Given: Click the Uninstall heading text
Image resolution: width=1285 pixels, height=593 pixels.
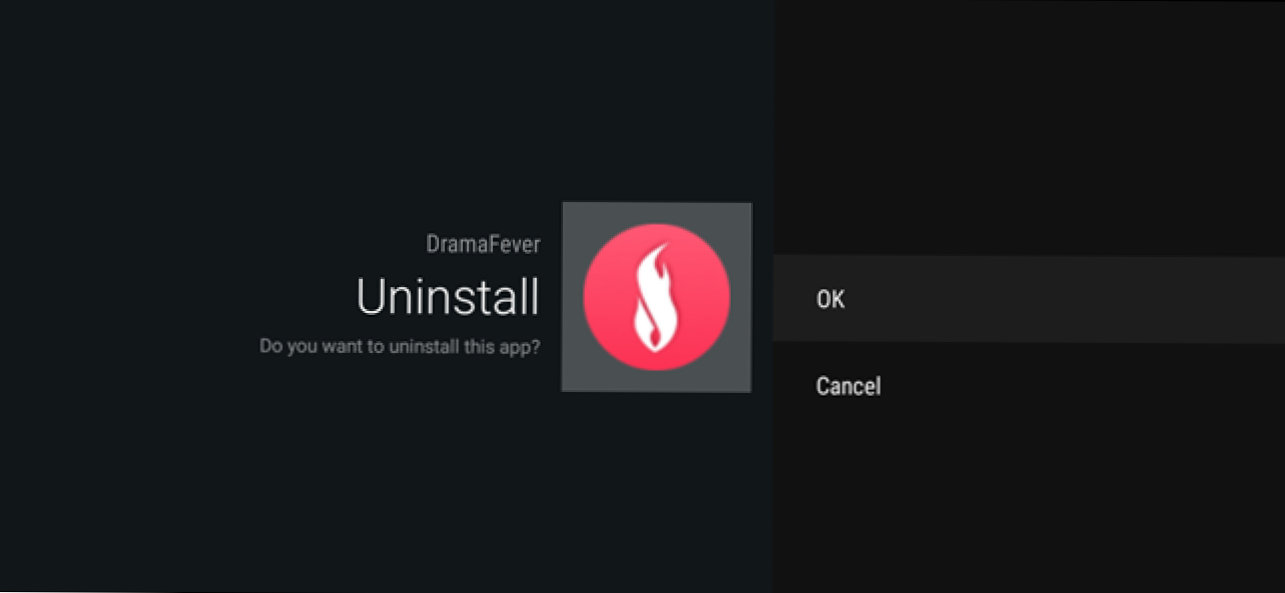Looking at the screenshot, I should pos(448,297).
